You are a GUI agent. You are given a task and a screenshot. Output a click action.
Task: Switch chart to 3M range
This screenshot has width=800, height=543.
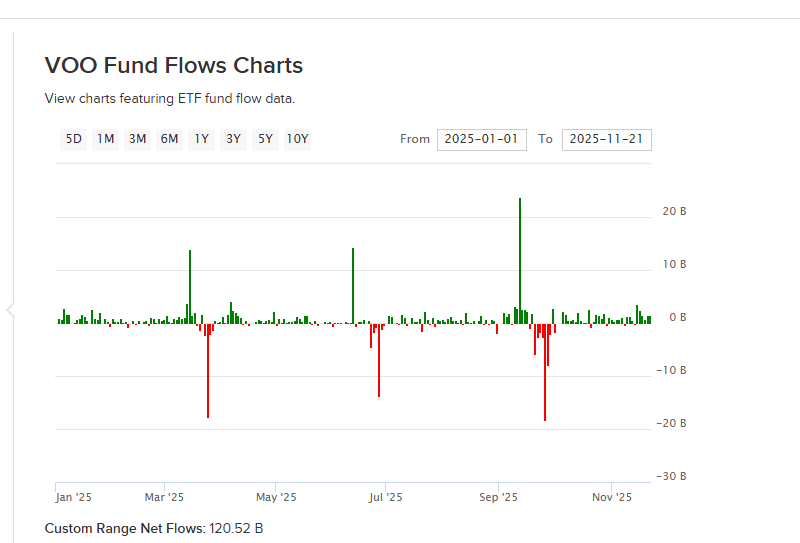(x=137, y=139)
